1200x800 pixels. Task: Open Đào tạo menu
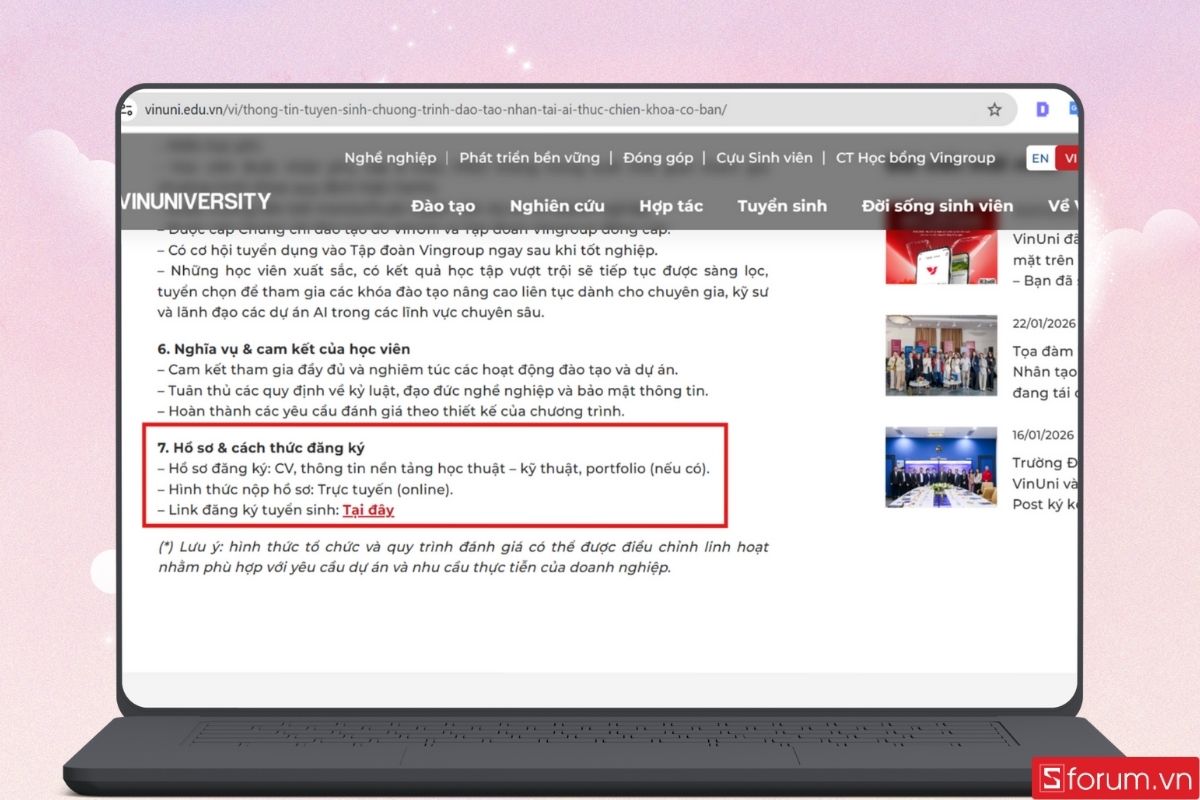tap(443, 206)
